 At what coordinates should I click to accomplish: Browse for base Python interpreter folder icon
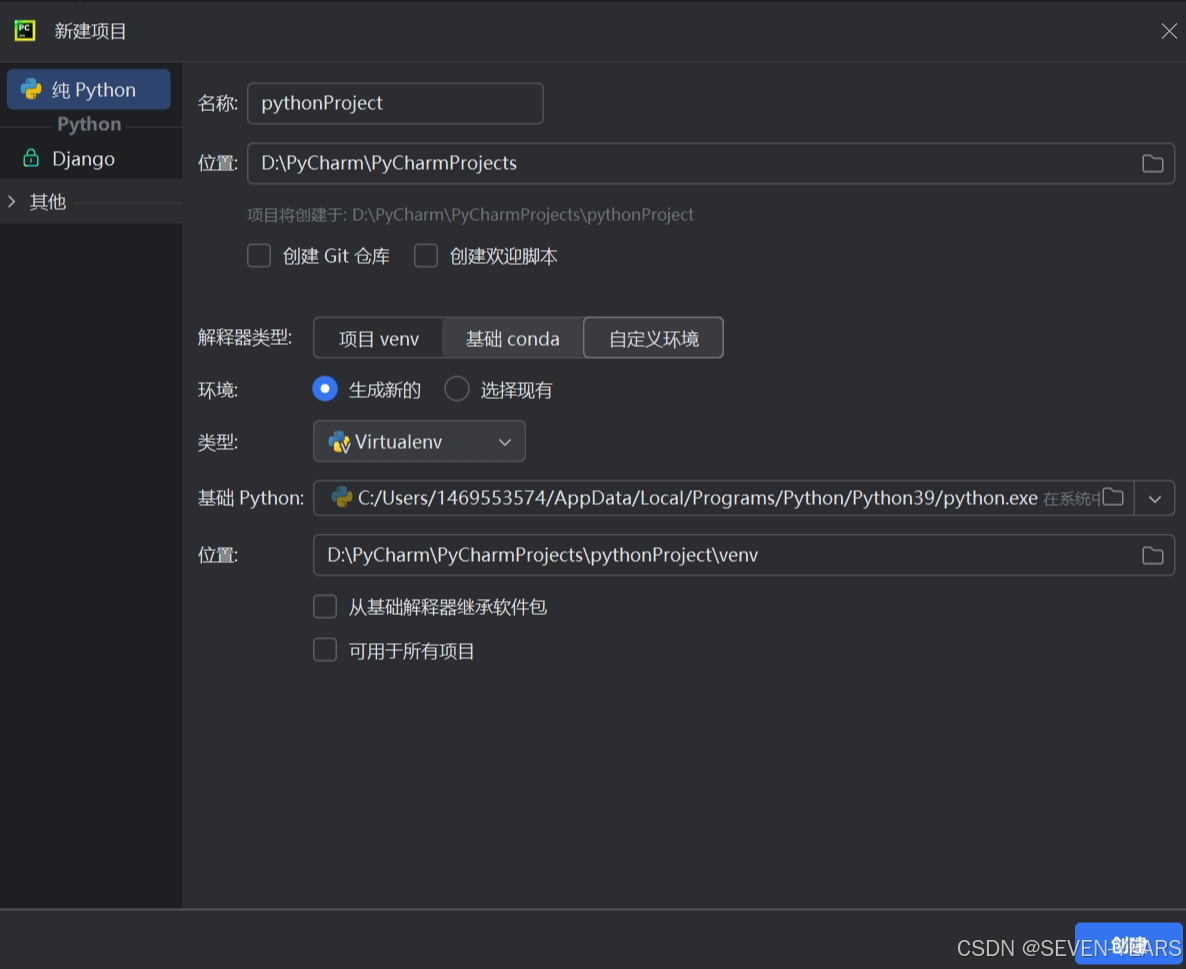[x=1113, y=498]
